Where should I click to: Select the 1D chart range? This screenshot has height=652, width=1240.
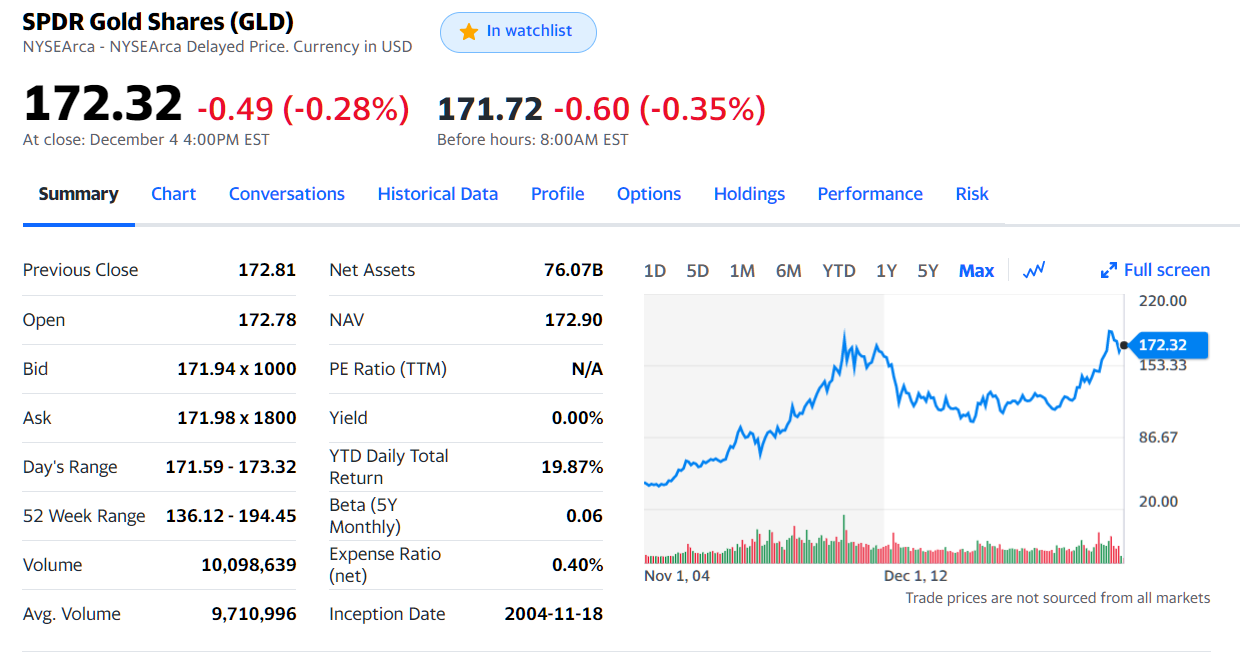click(655, 271)
